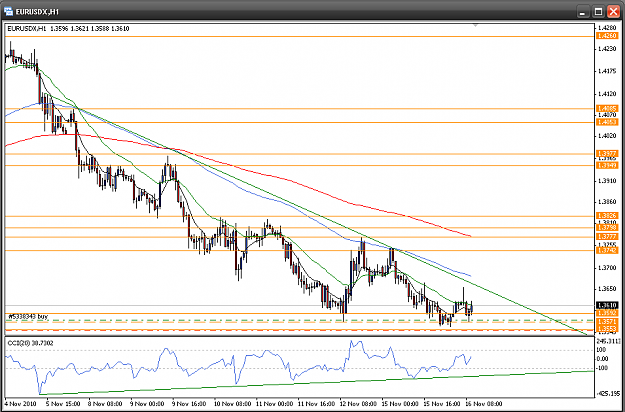This screenshot has width=625, height=412.
Task: Click the black current price tag 1.3610
Action: pos(607,306)
